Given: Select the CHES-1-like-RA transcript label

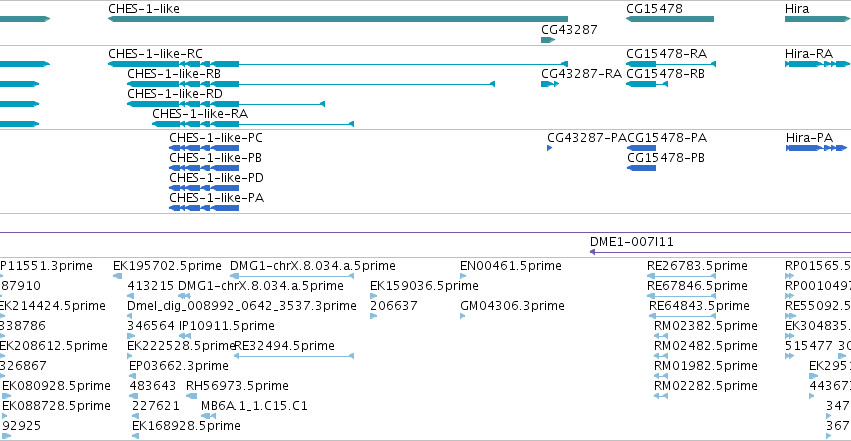Looking at the screenshot, I should [x=200, y=114].
